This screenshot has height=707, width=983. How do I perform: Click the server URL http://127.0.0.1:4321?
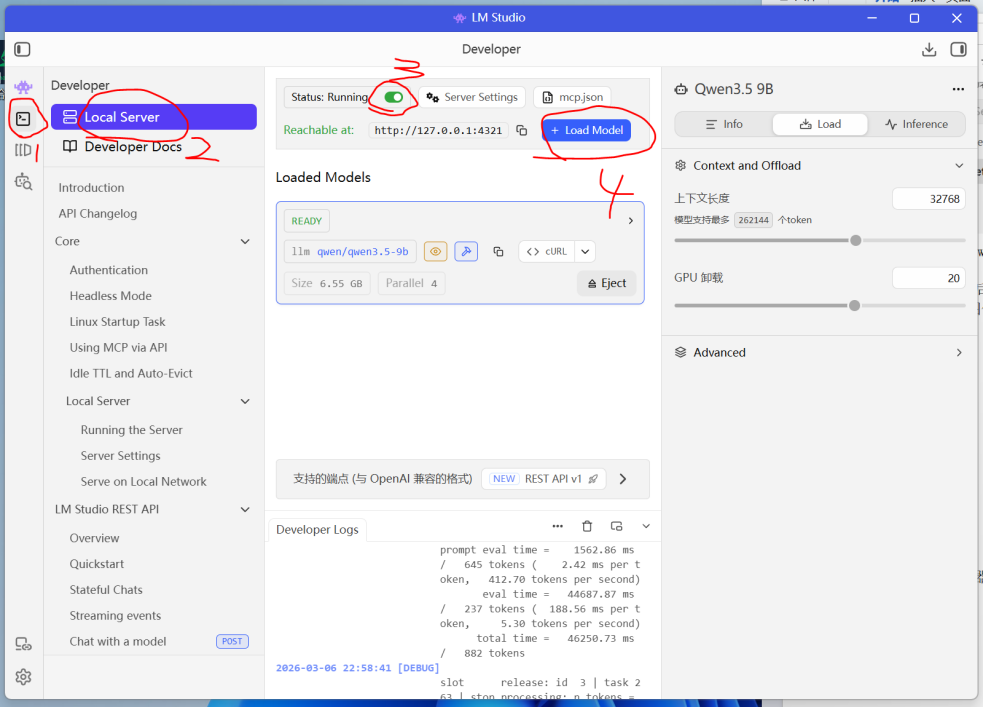point(438,130)
